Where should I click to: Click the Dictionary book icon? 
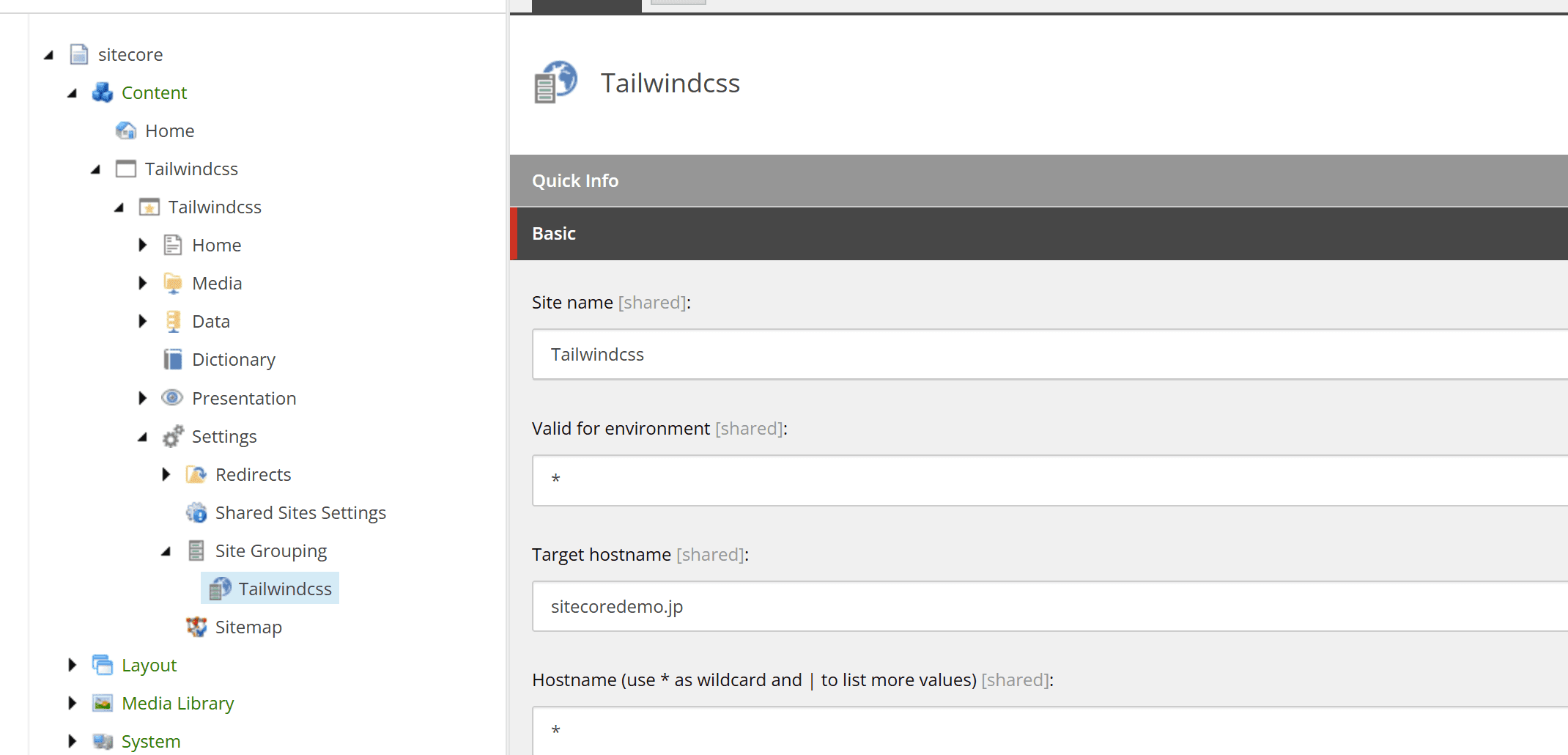pyautogui.click(x=173, y=360)
